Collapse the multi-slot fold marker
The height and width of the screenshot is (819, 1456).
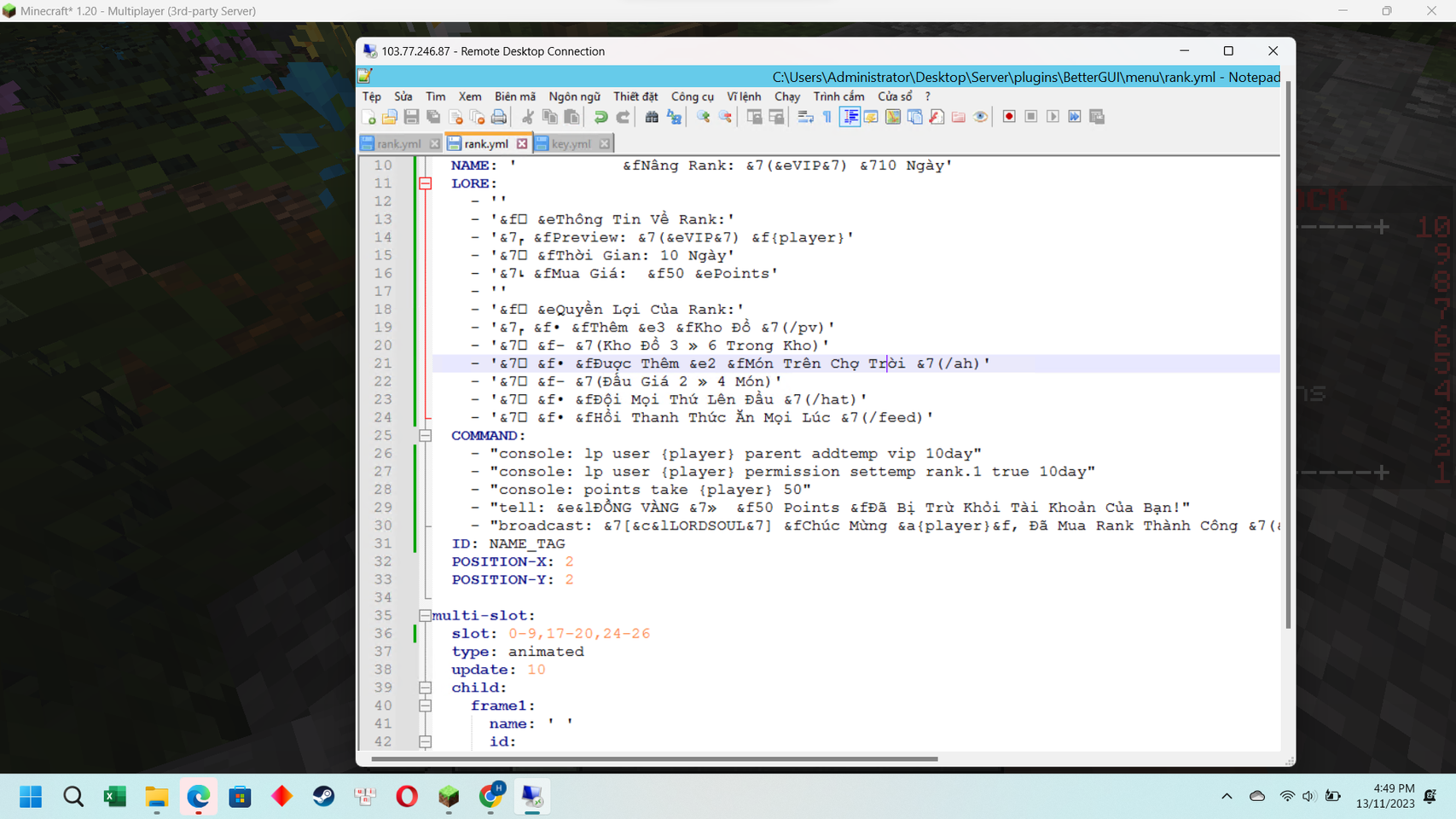[425, 615]
